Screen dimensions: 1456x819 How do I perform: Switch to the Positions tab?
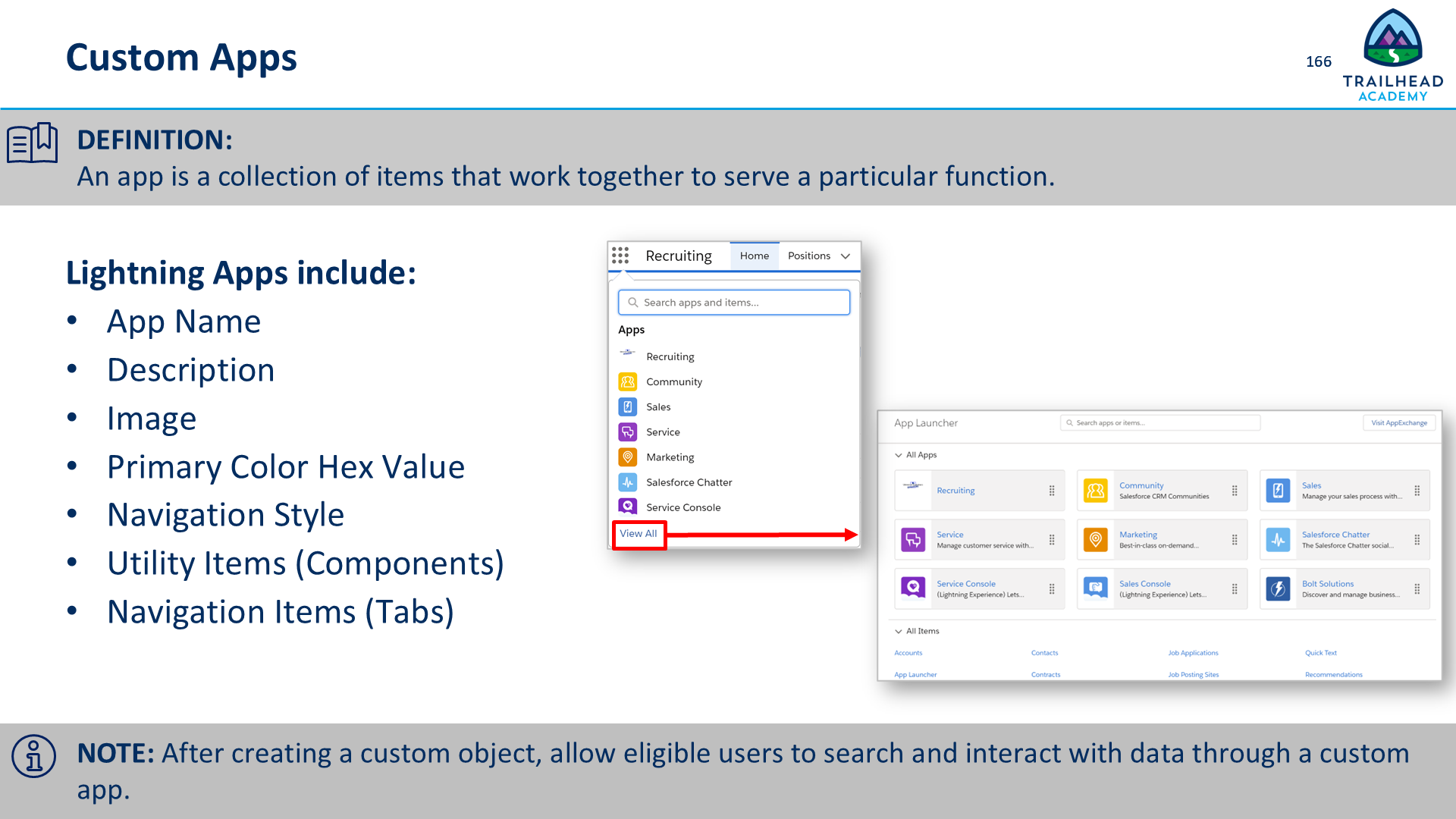(x=809, y=256)
